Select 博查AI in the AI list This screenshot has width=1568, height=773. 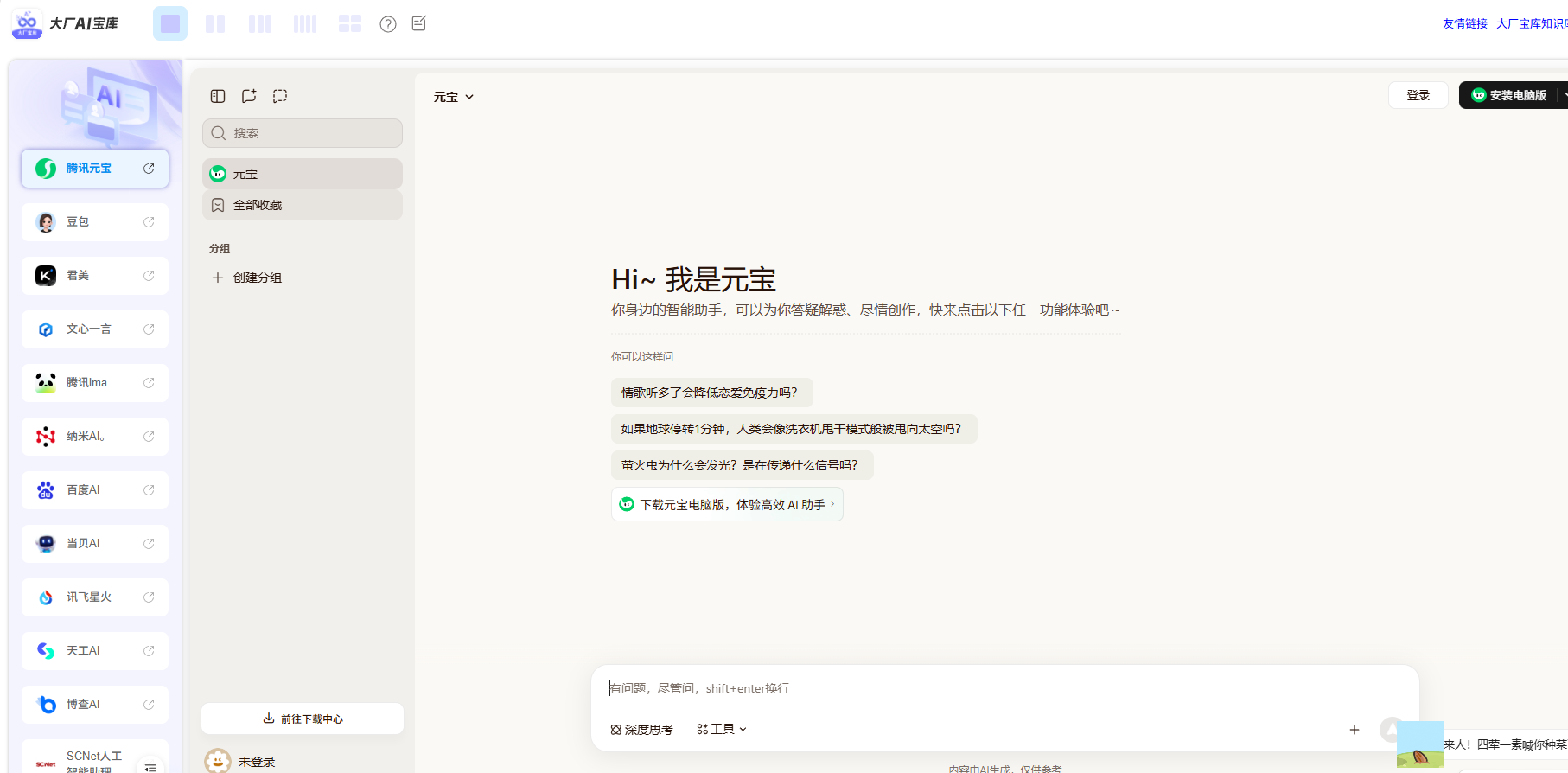(x=95, y=705)
